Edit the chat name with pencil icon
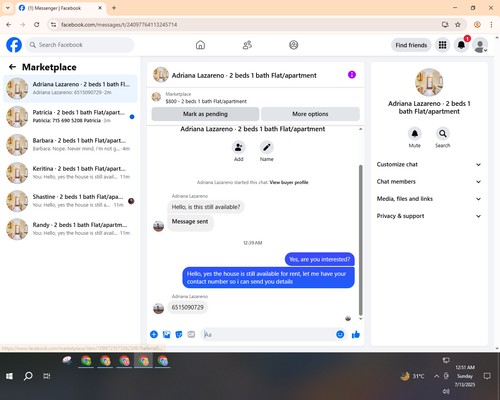 tap(267, 147)
